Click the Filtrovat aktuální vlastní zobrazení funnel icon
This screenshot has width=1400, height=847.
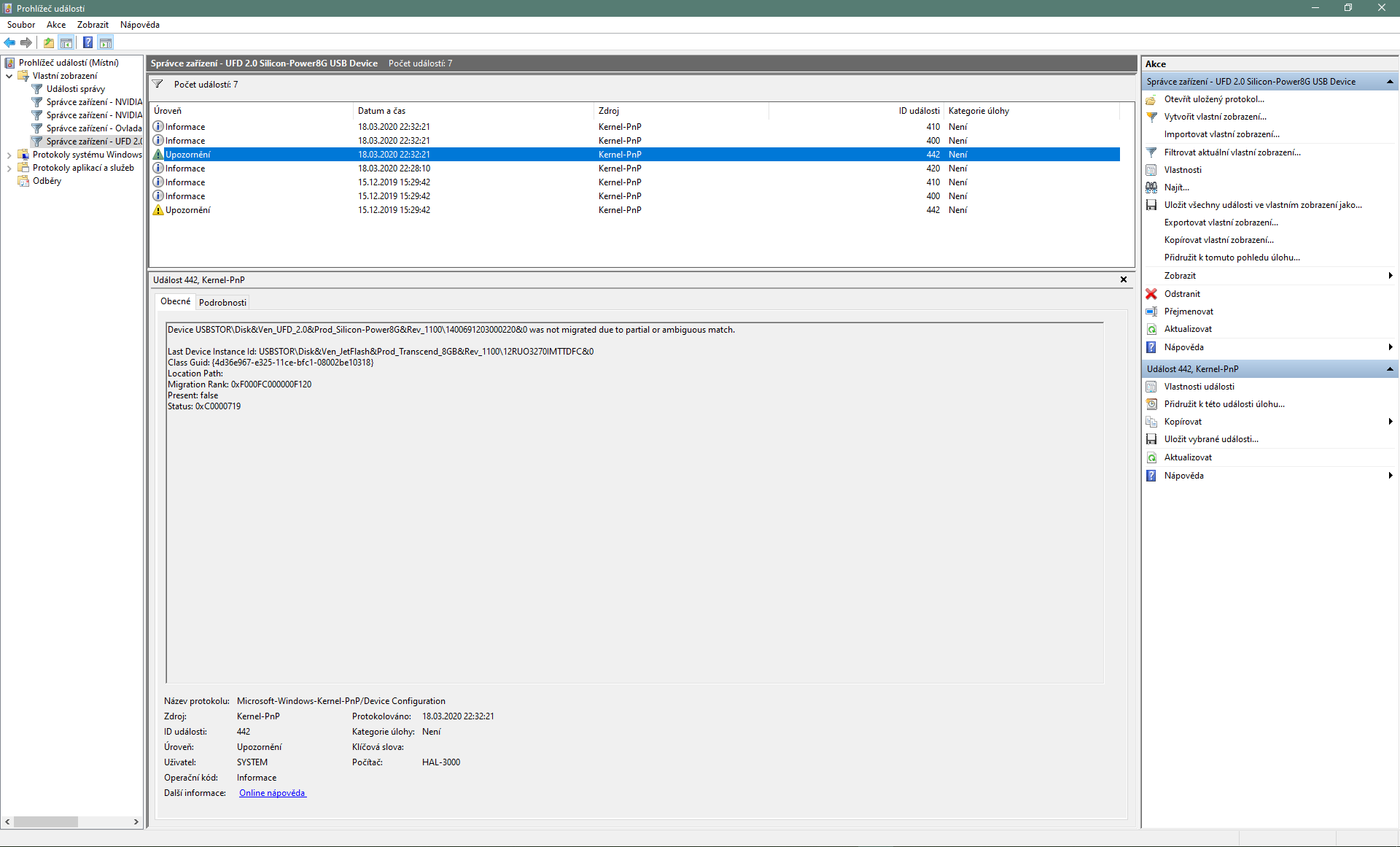(x=1151, y=152)
